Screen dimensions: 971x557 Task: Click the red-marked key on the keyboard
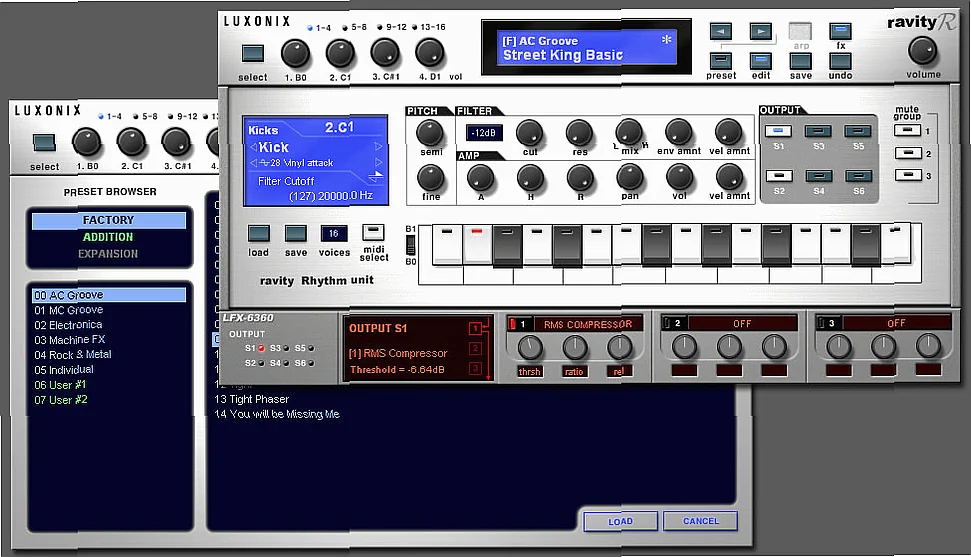(477, 243)
